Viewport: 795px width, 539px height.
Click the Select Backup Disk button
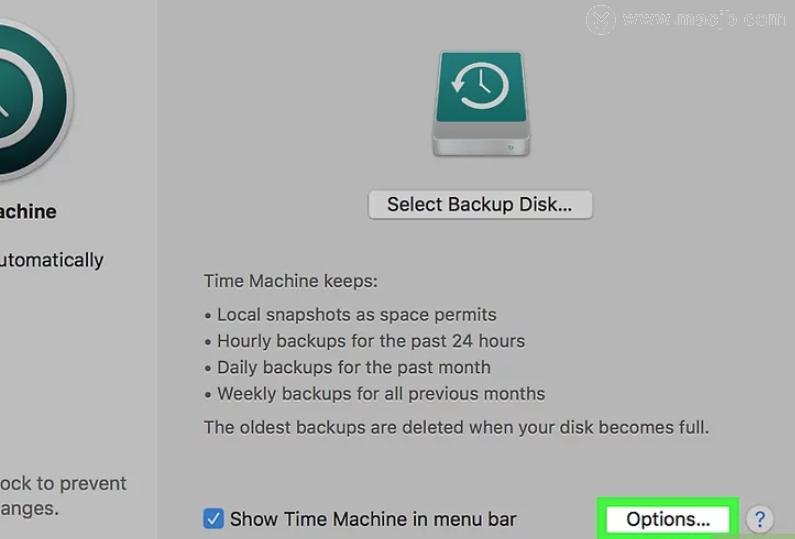tap(480, 205)
